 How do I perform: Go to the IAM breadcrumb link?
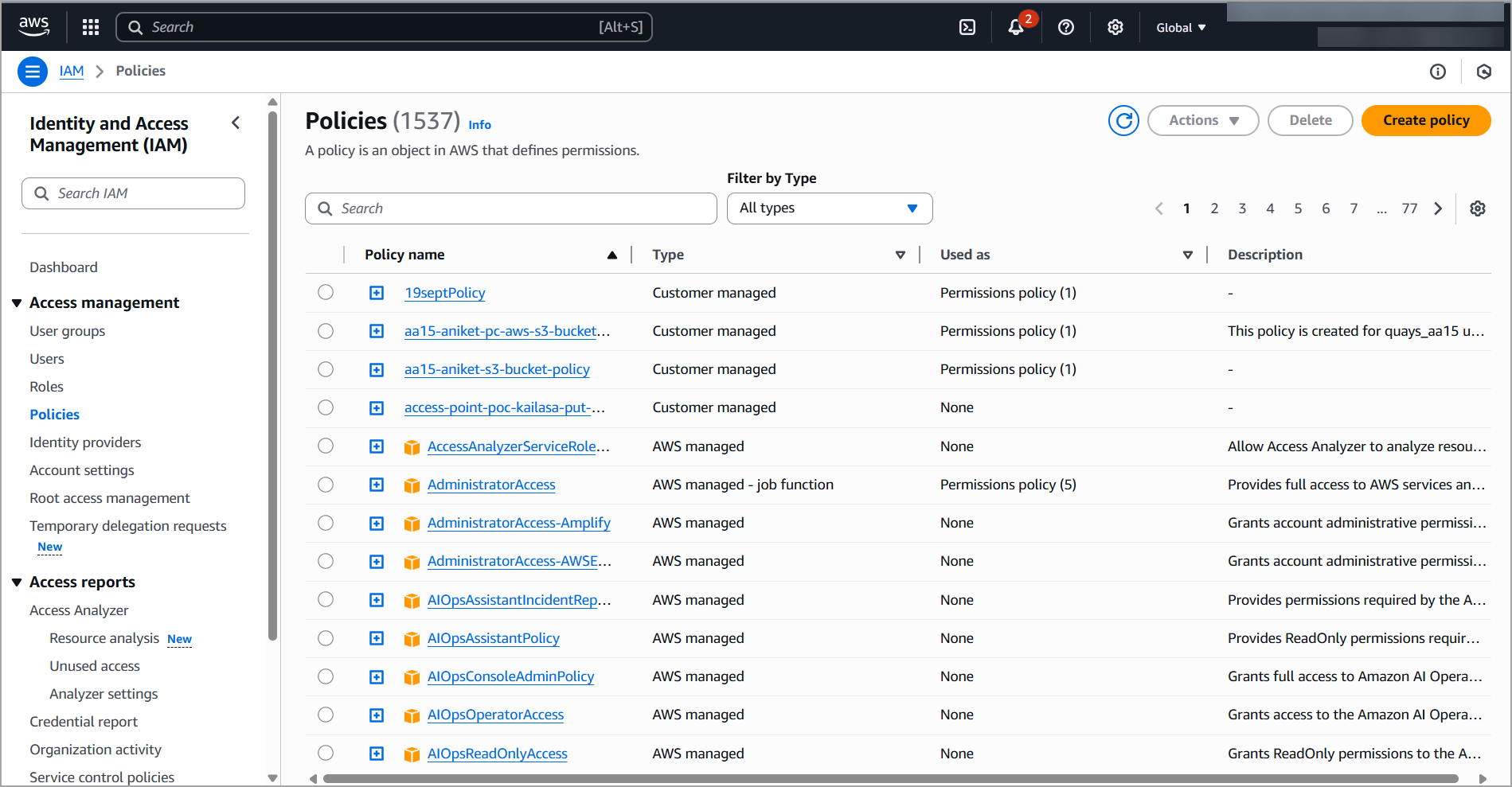[x=71, y=71]
